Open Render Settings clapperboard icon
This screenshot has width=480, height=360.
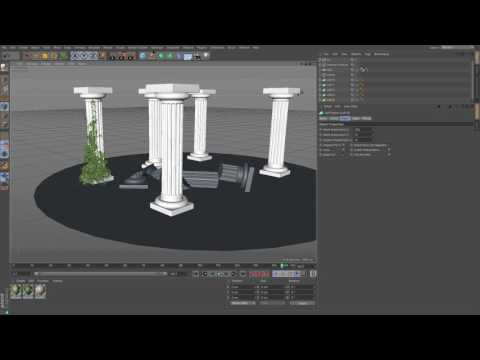131,56
